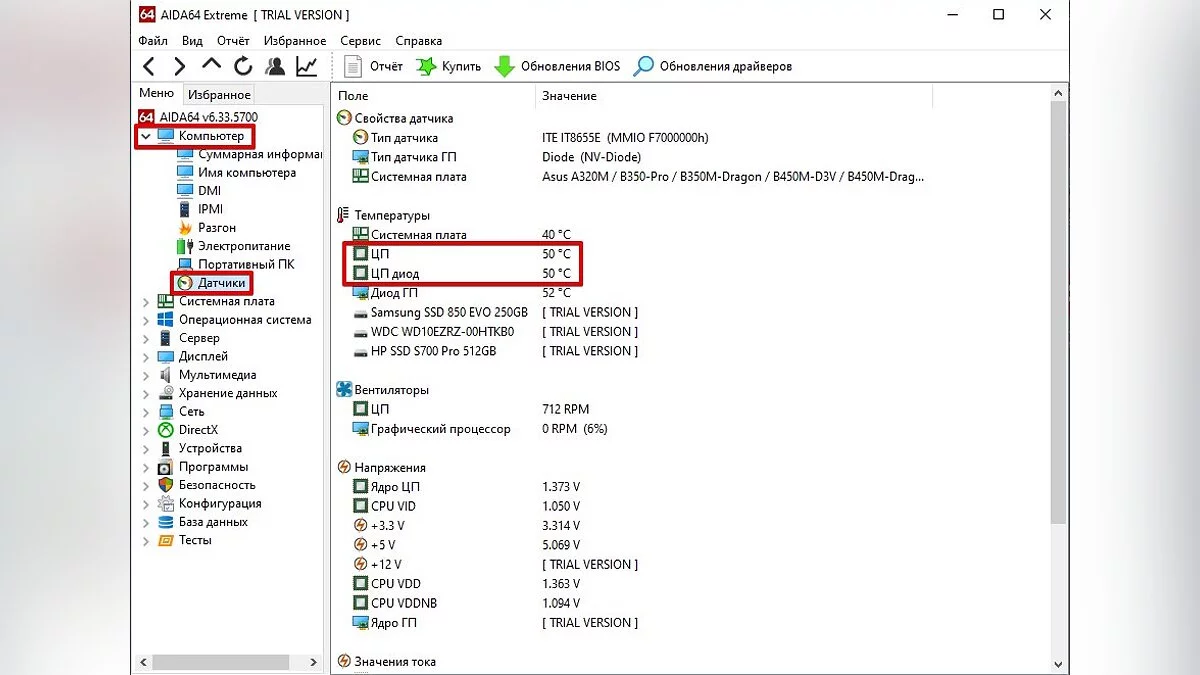Open the Сервис menu
This screenshot has height=675, width=1200.
[360, 41]
